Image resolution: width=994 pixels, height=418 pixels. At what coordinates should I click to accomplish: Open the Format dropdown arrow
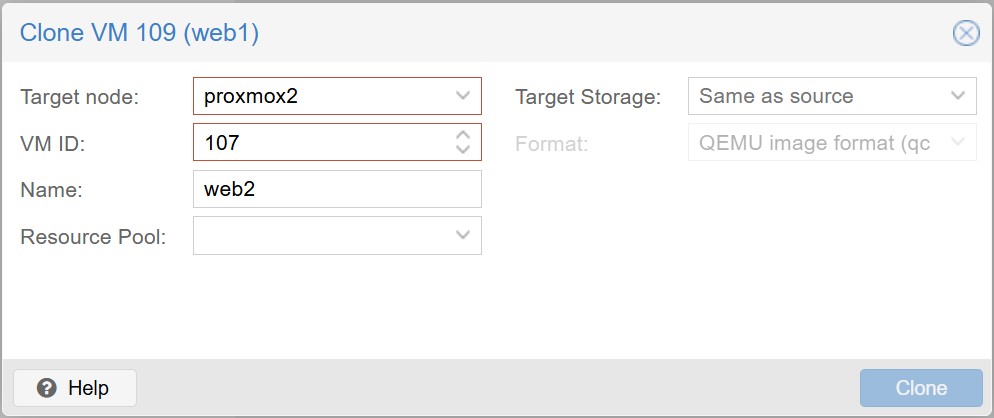pyautogui.click(x=957, y=142)
